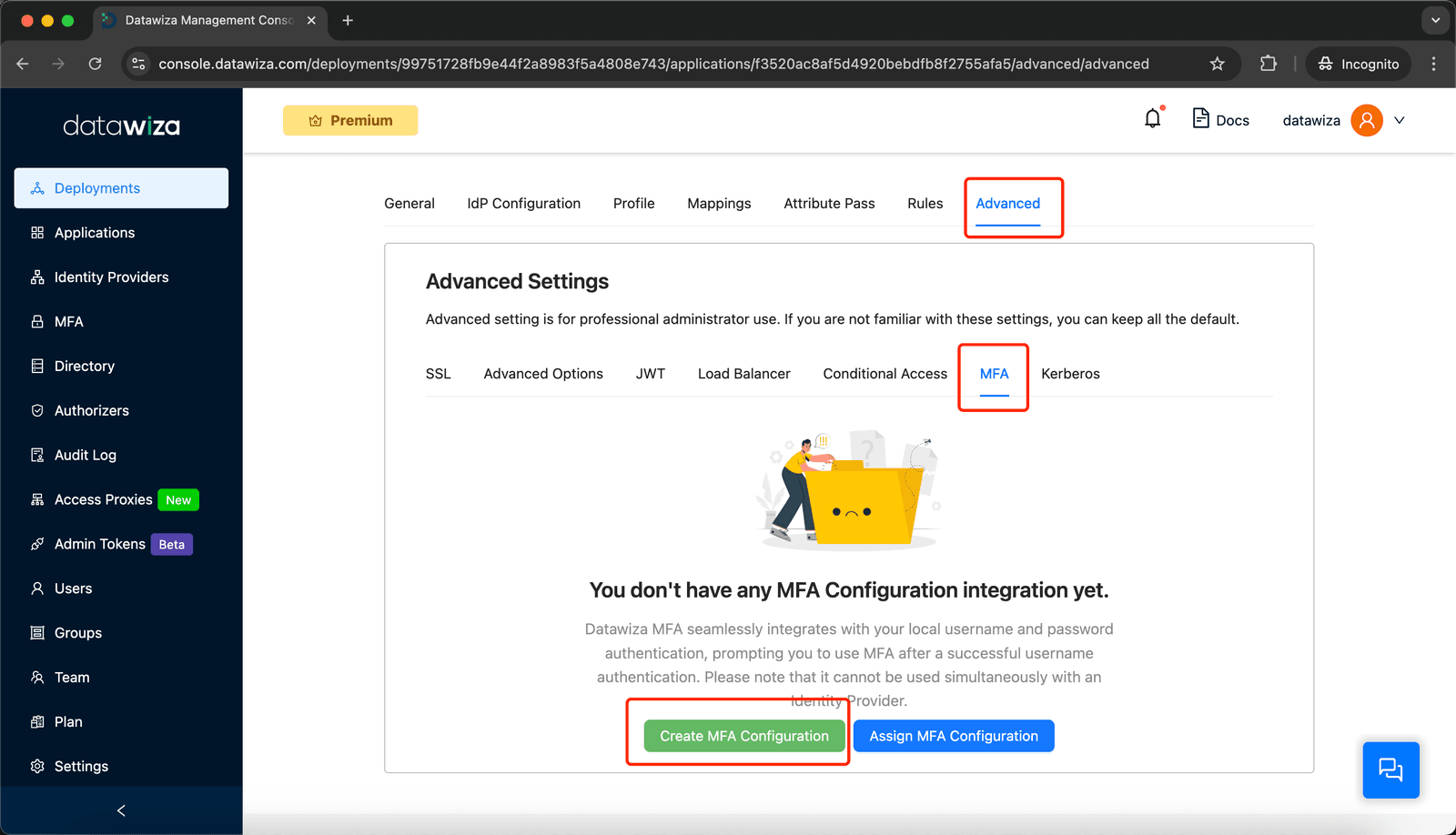1456x835 pixels.
Task: Expand the browser tab search dropdown
Action: click(x=1435, y=20)
